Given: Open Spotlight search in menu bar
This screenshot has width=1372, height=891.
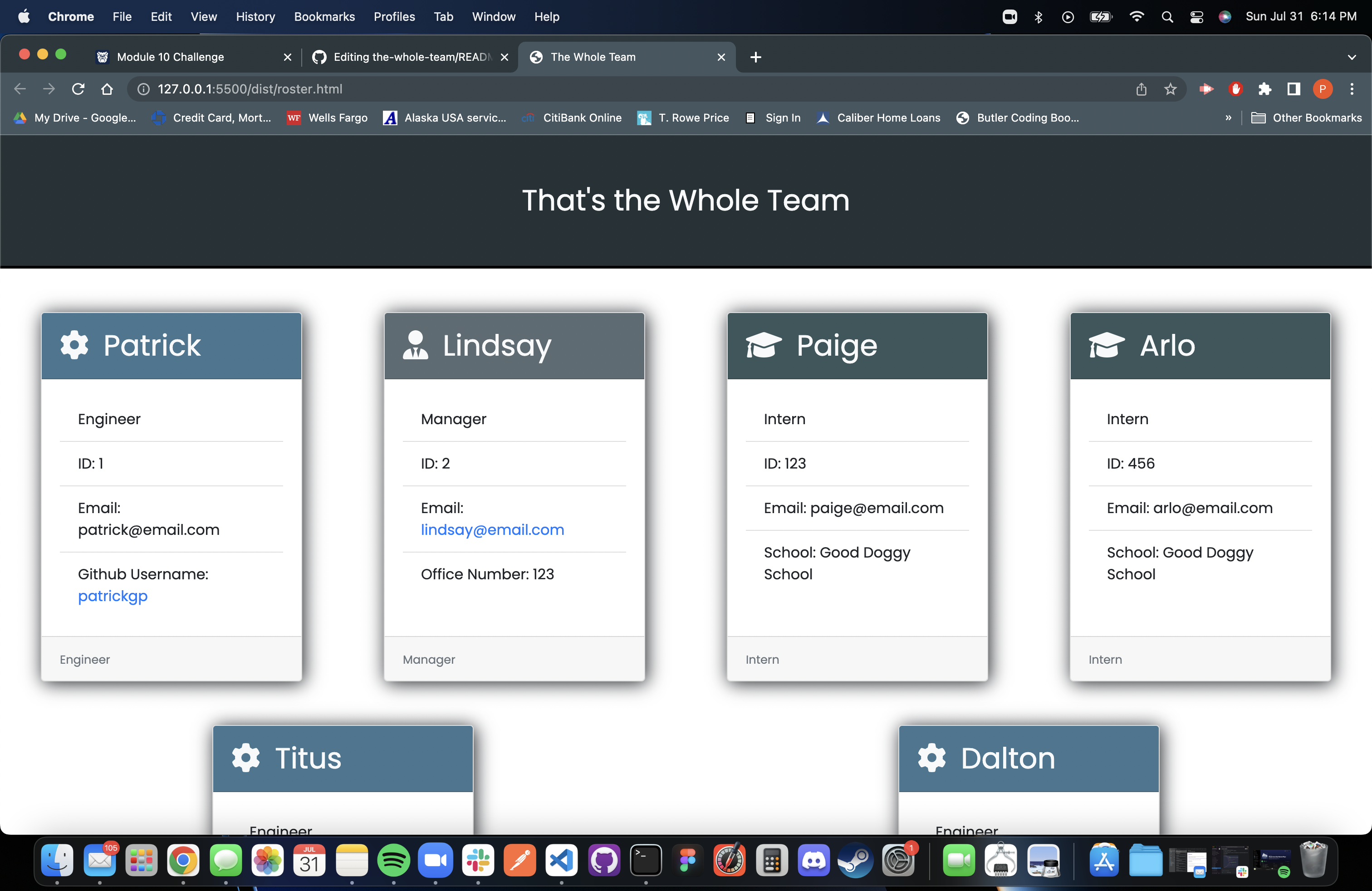Looking at the screenshot, I should pos(1167,17).
